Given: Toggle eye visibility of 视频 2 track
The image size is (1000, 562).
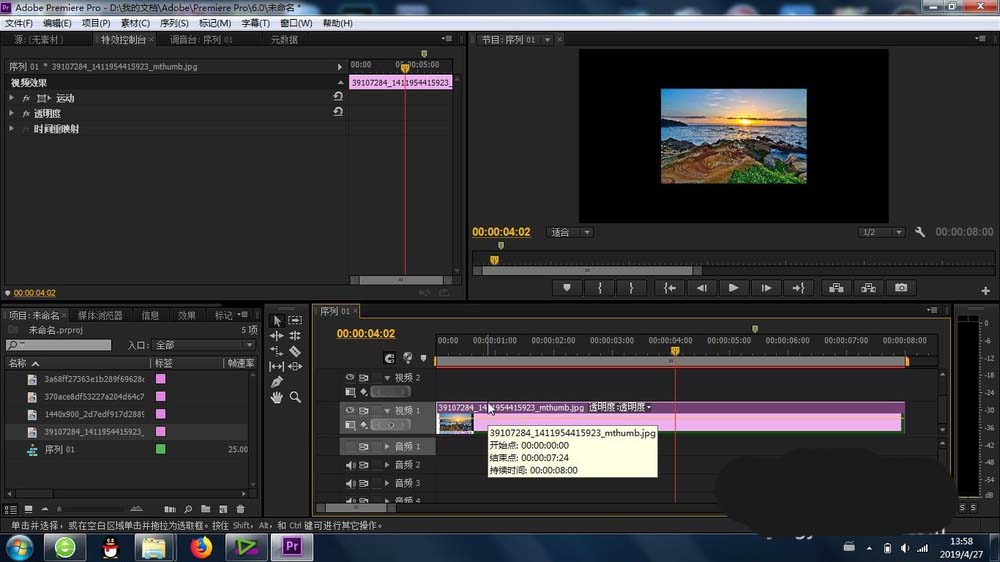Looking at the screenshot, I should coord(349,378).
